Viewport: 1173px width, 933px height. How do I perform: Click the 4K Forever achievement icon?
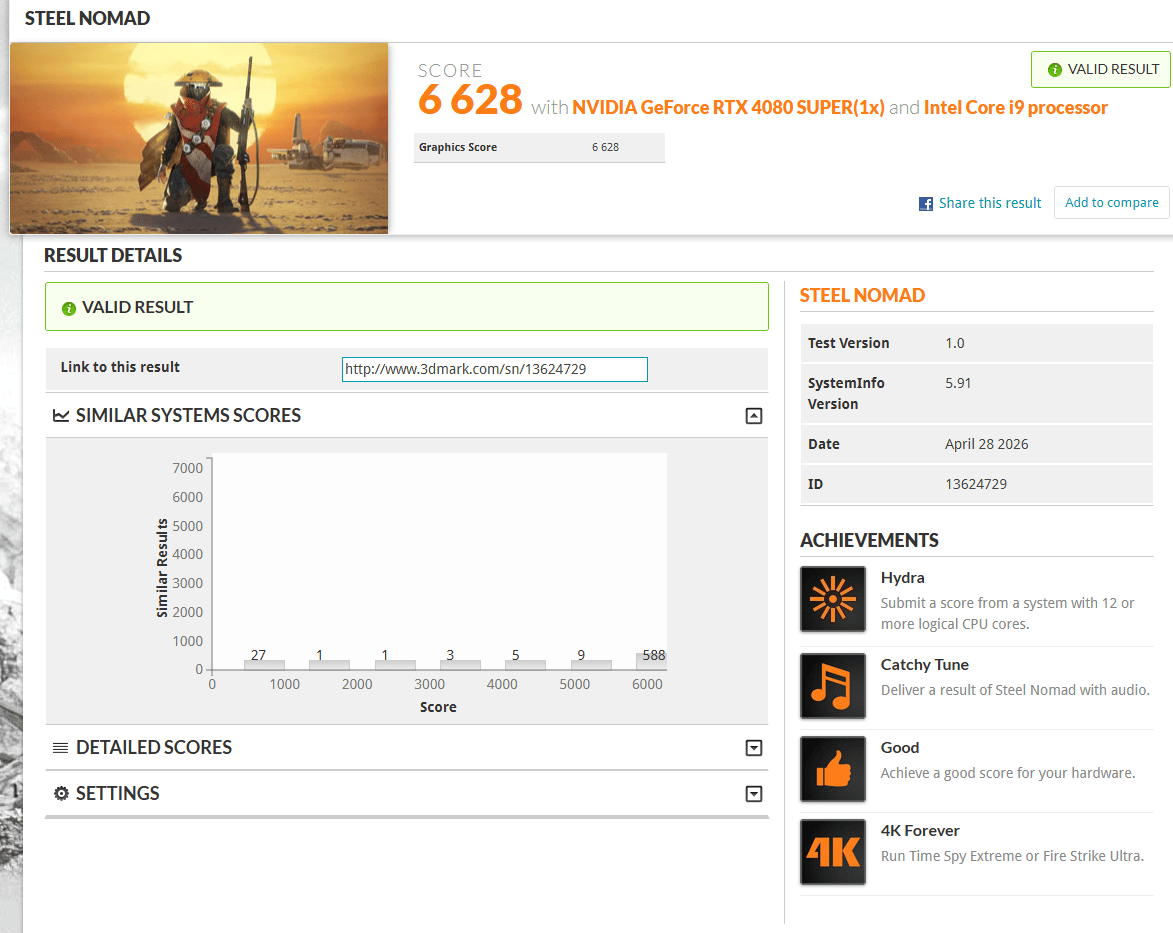click(833, 852)
